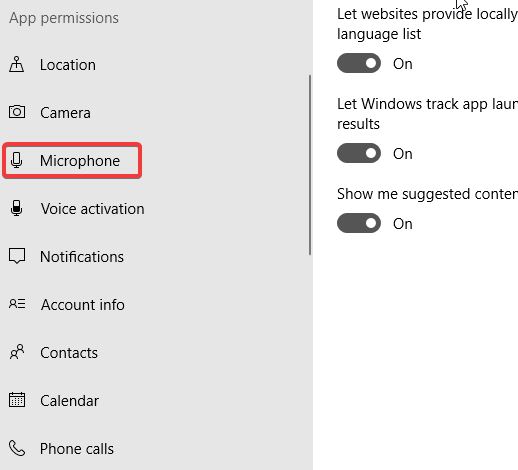Open the Voice activation settings
Screen dimensions: 518x470
tap(93, 209)
